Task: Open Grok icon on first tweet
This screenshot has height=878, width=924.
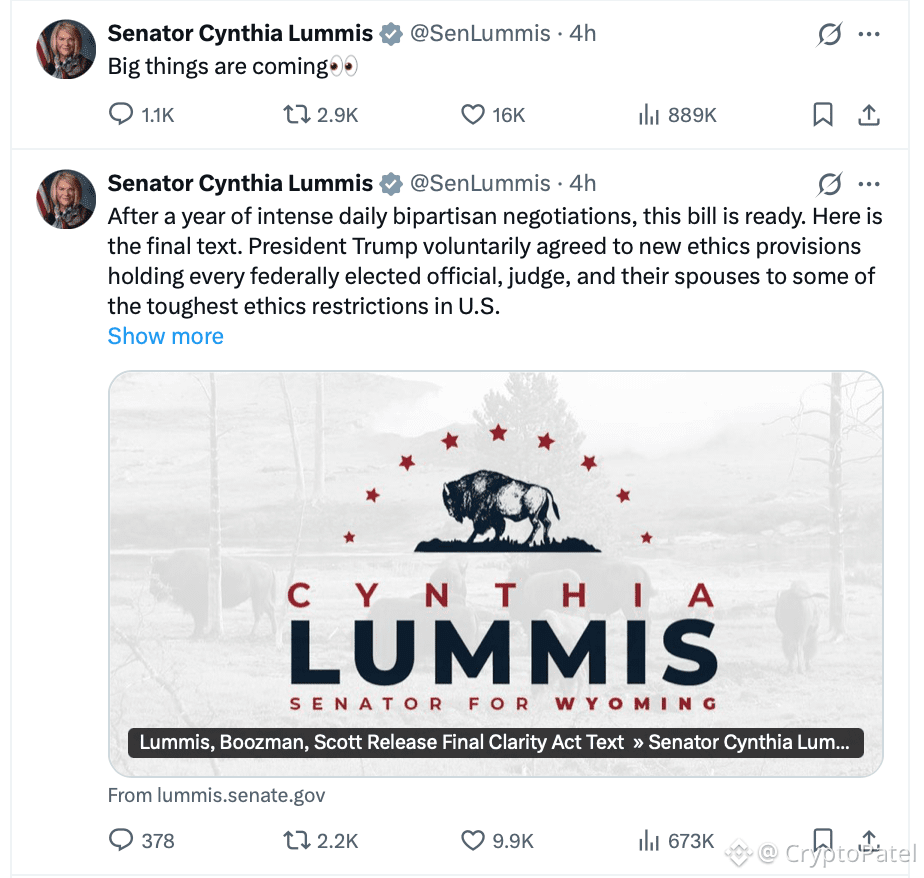Action: (830, 34)
